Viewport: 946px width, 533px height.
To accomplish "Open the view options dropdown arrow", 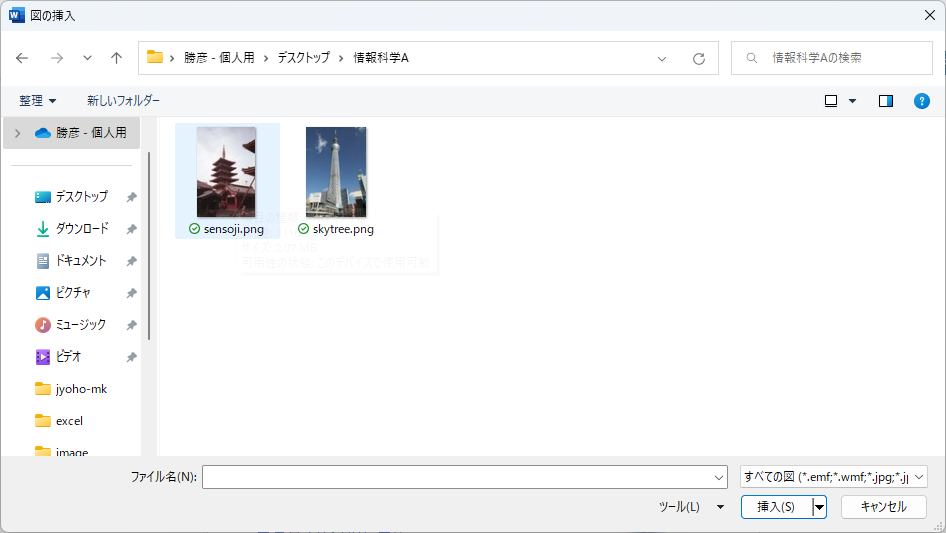I will 853,101.
